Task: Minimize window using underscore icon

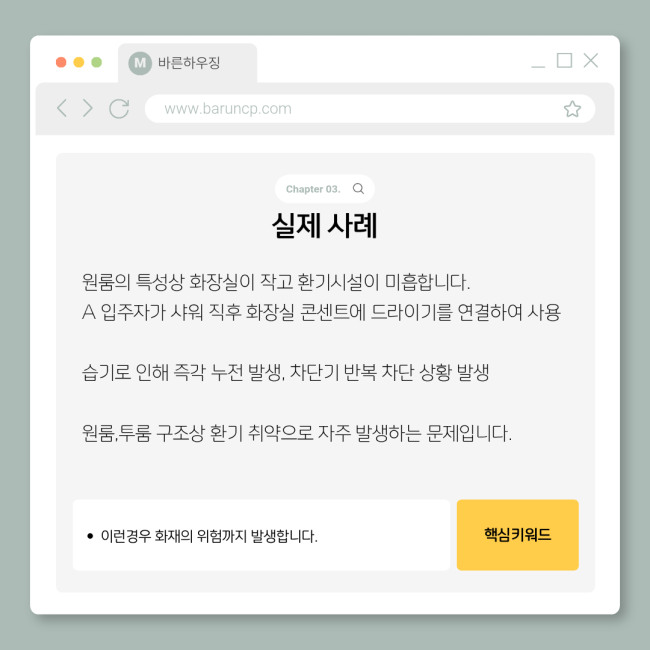Action: (x=538, y=66)
